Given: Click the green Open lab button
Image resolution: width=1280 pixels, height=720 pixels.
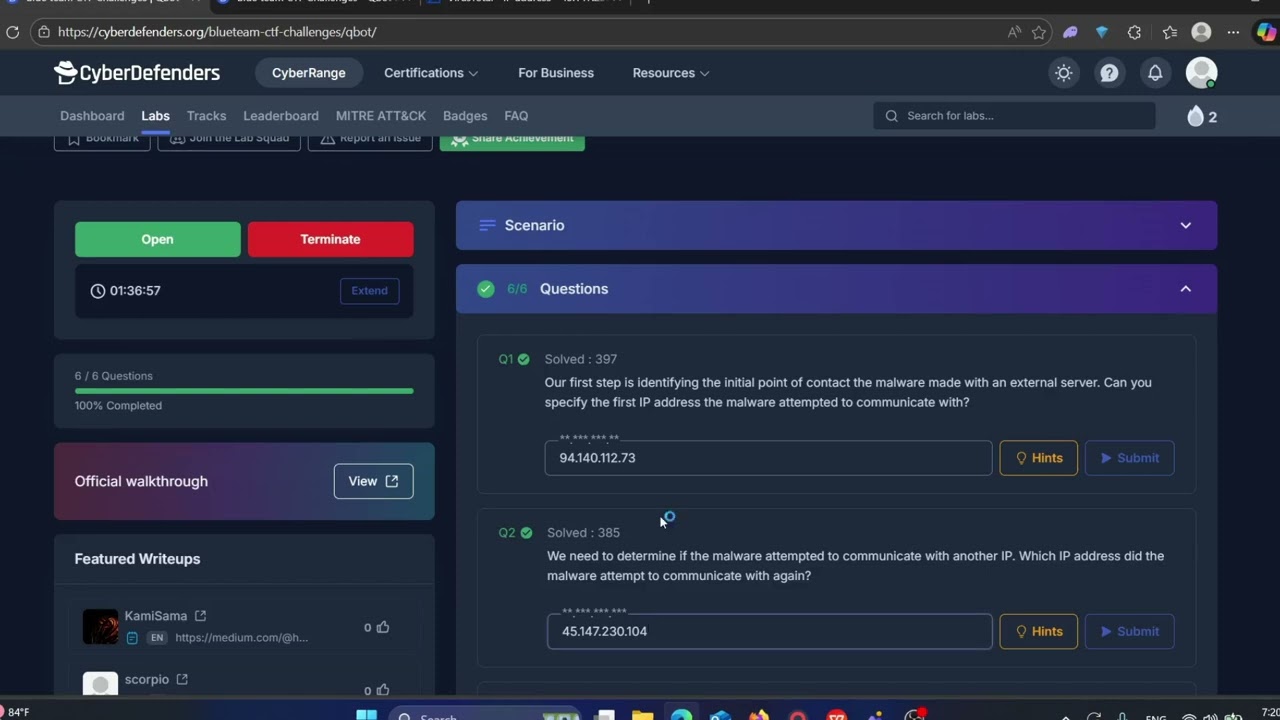Looking at the screenshot, I should point(157,239).
